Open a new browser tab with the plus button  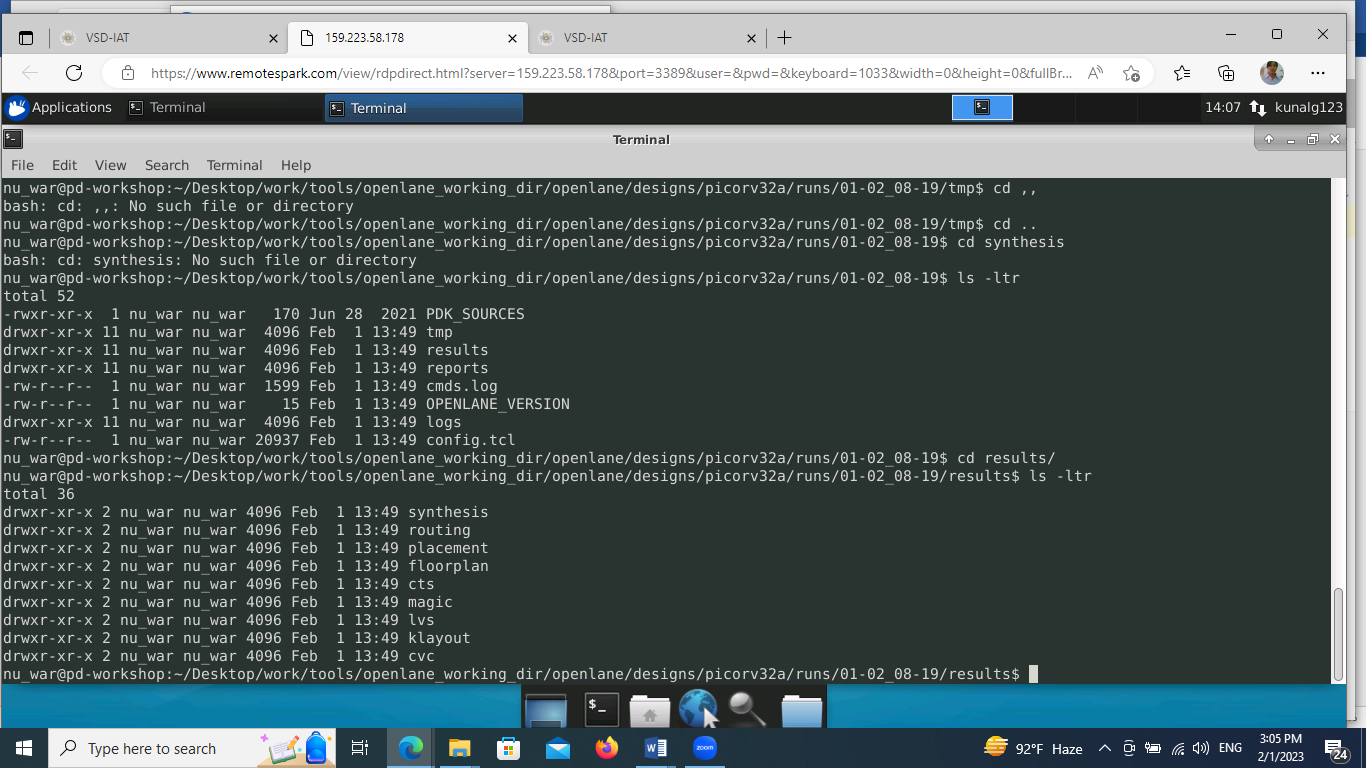(784, 37)
